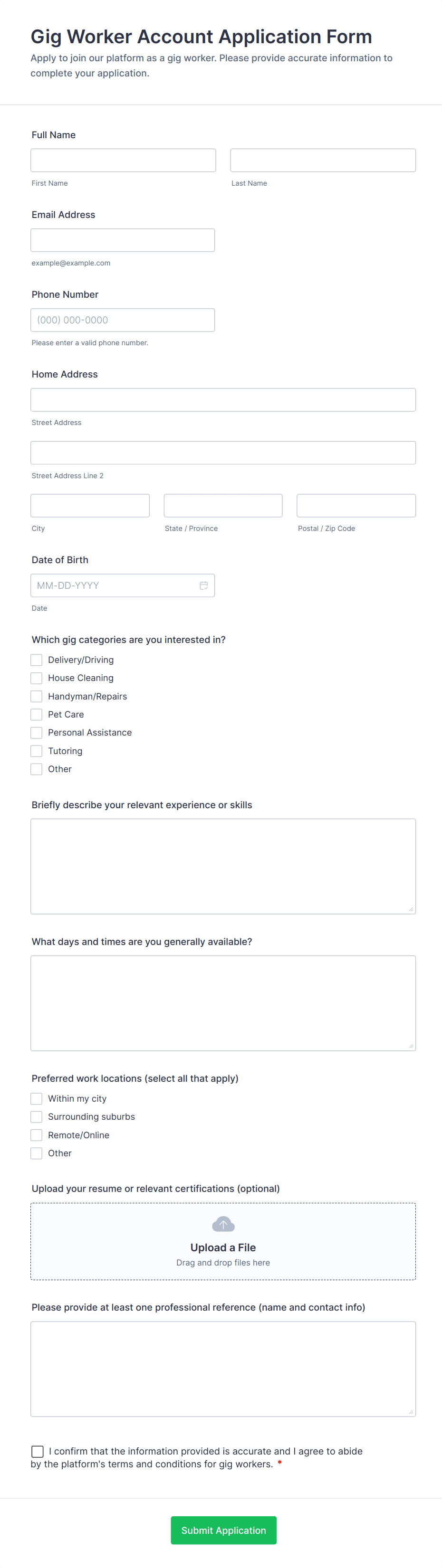This screenshot has width=442, height=1568.
Task: Check the Delivery/Driving checkbox
Action: tap(37, 660)
